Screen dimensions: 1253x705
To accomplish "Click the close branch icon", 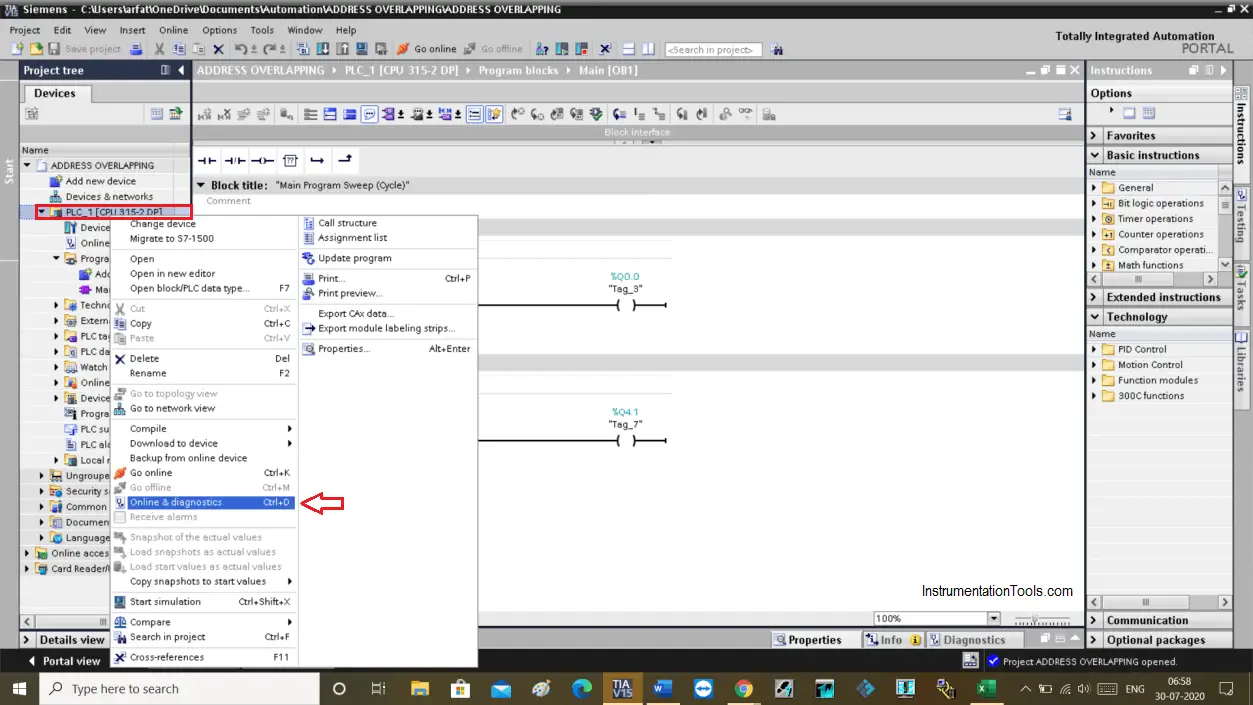I will [x=345, y=160].
